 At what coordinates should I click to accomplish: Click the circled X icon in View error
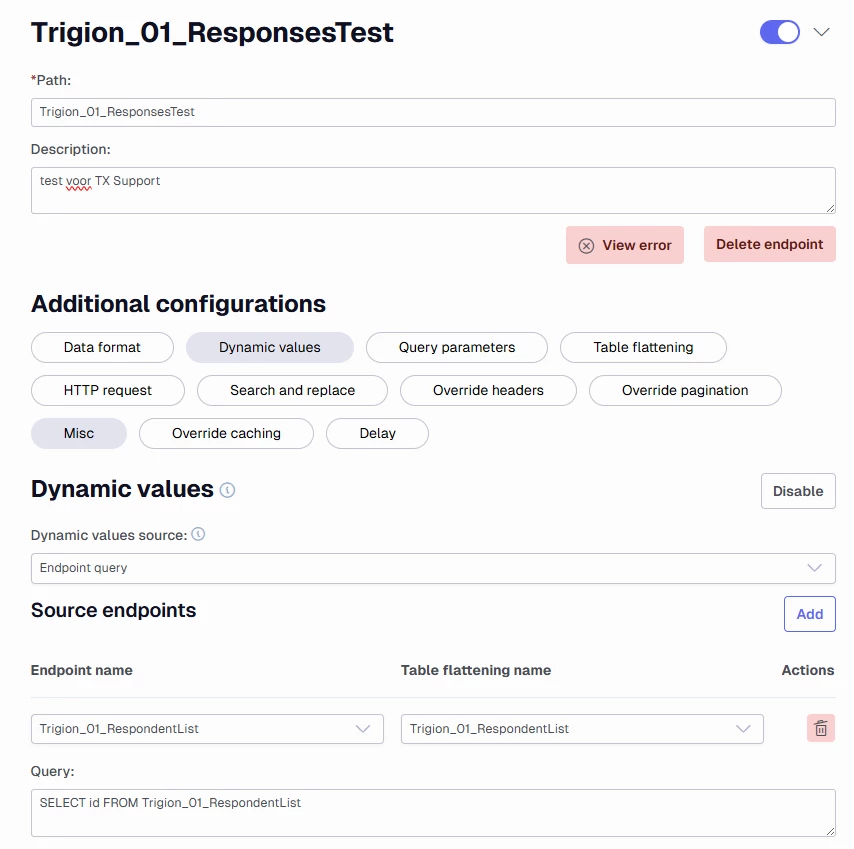[x=586, y=246]
